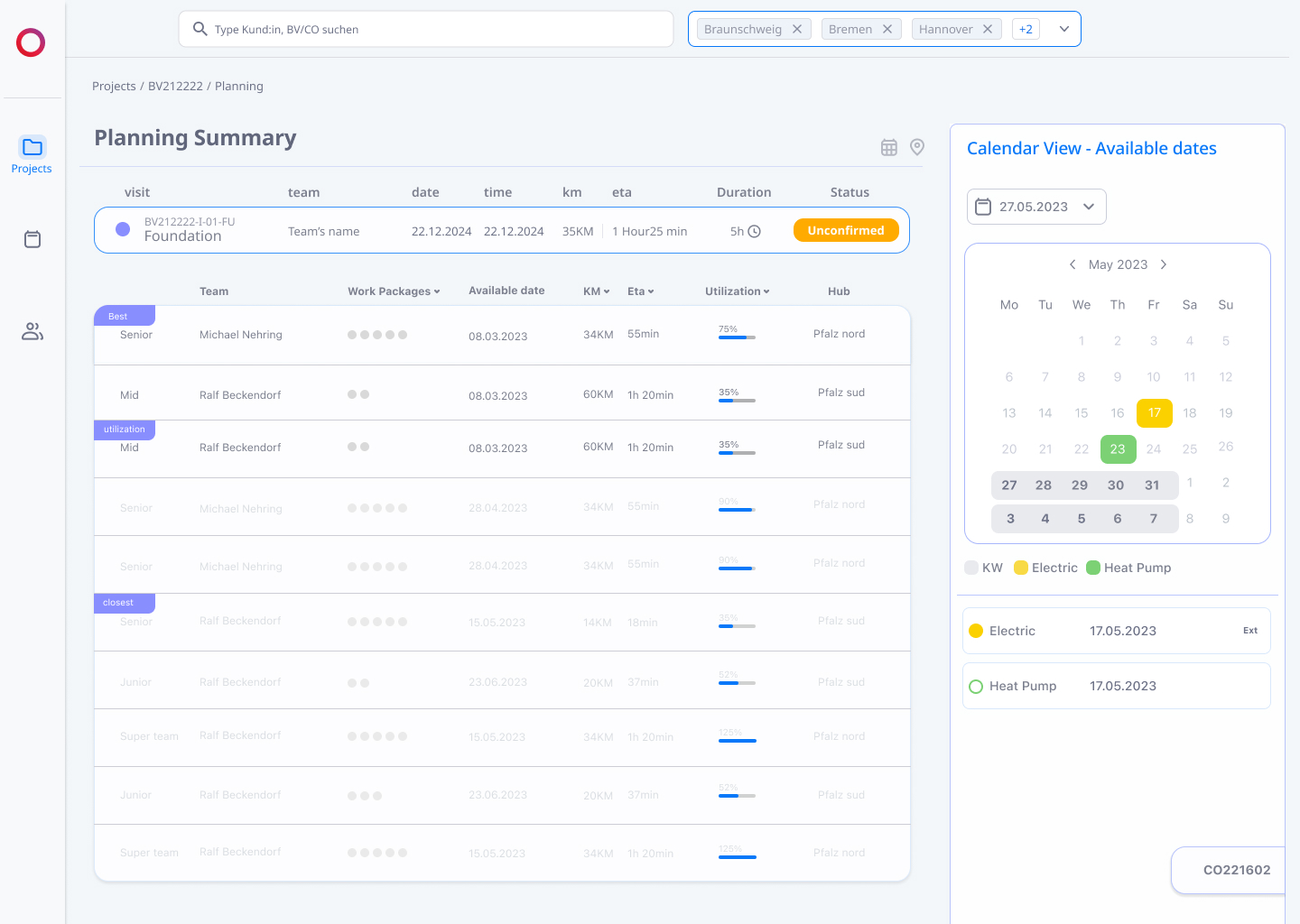Toggle the Electric legend filter
1300x924 pixels.
click(1045, 568)
